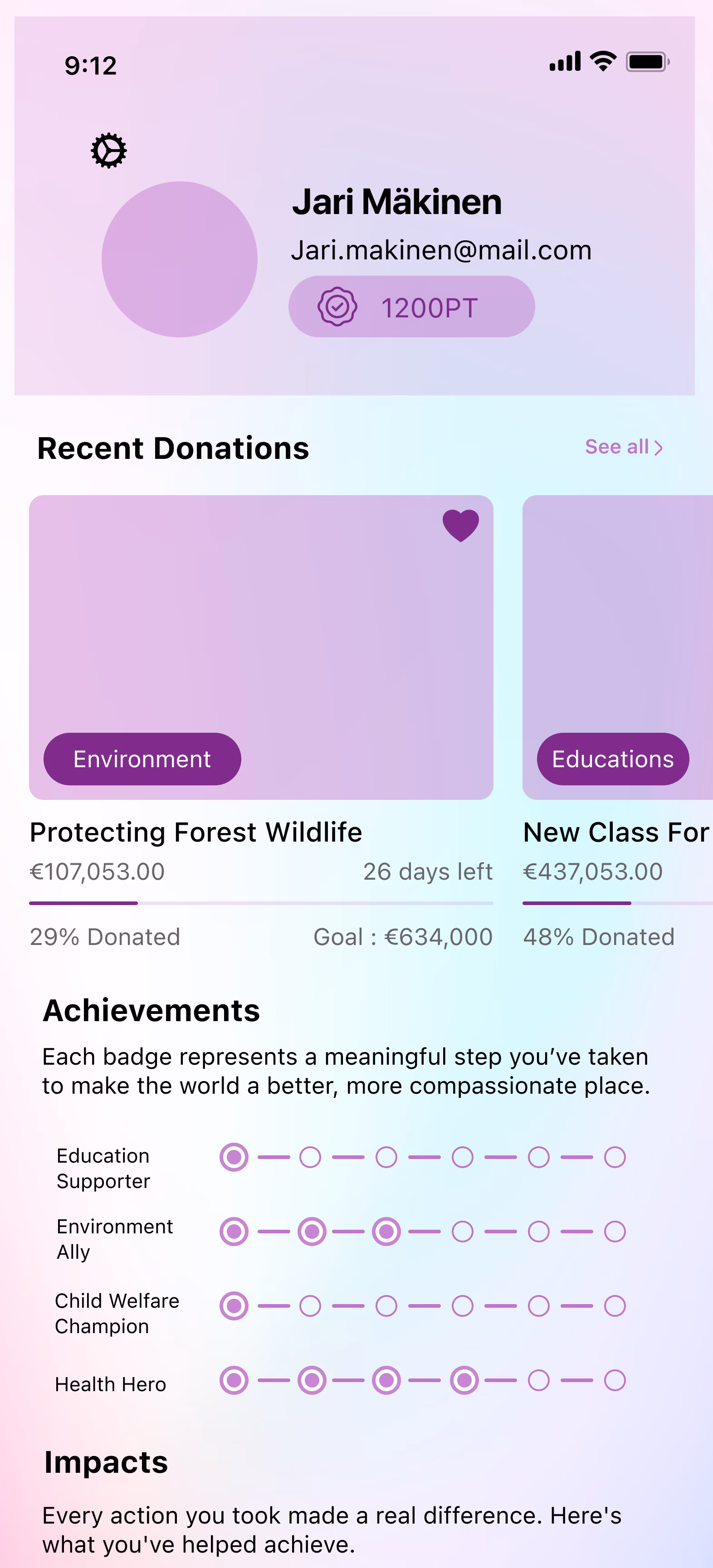The image size is (713, 1568).
Task: Open the New Class For campaign card image
Action: click(x=617, y=621)
